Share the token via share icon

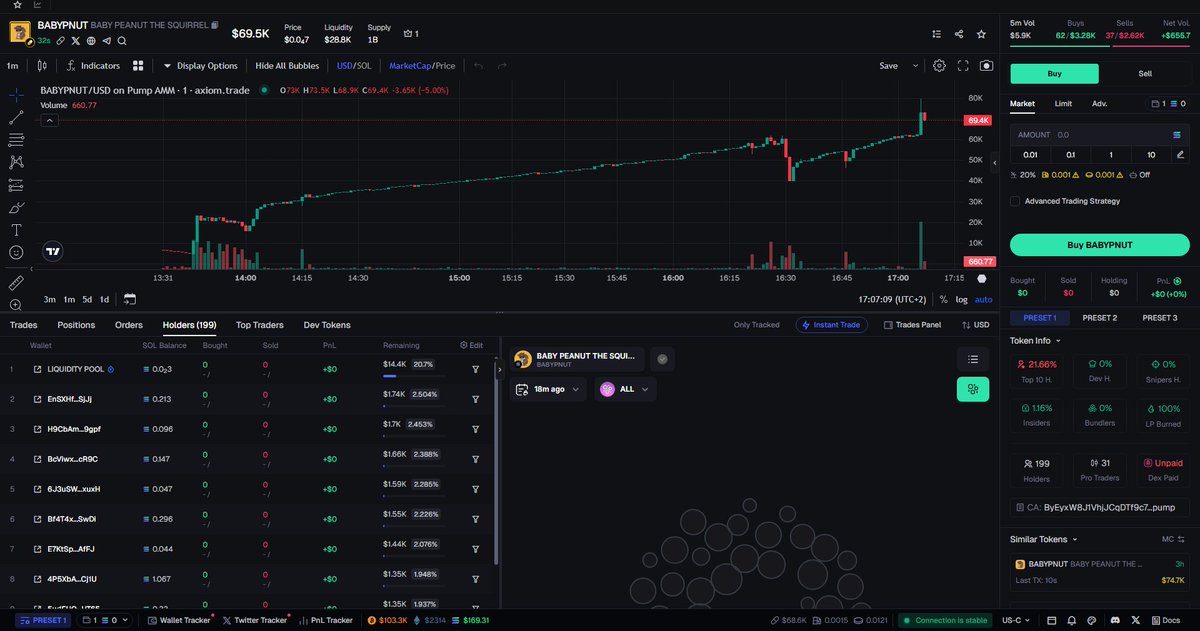(x=960, y=33)
